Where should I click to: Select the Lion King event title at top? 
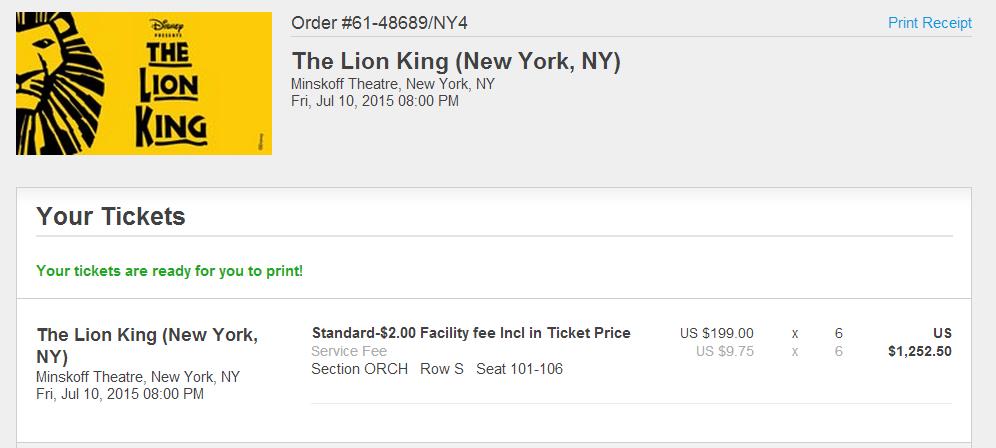click(455, 61)
